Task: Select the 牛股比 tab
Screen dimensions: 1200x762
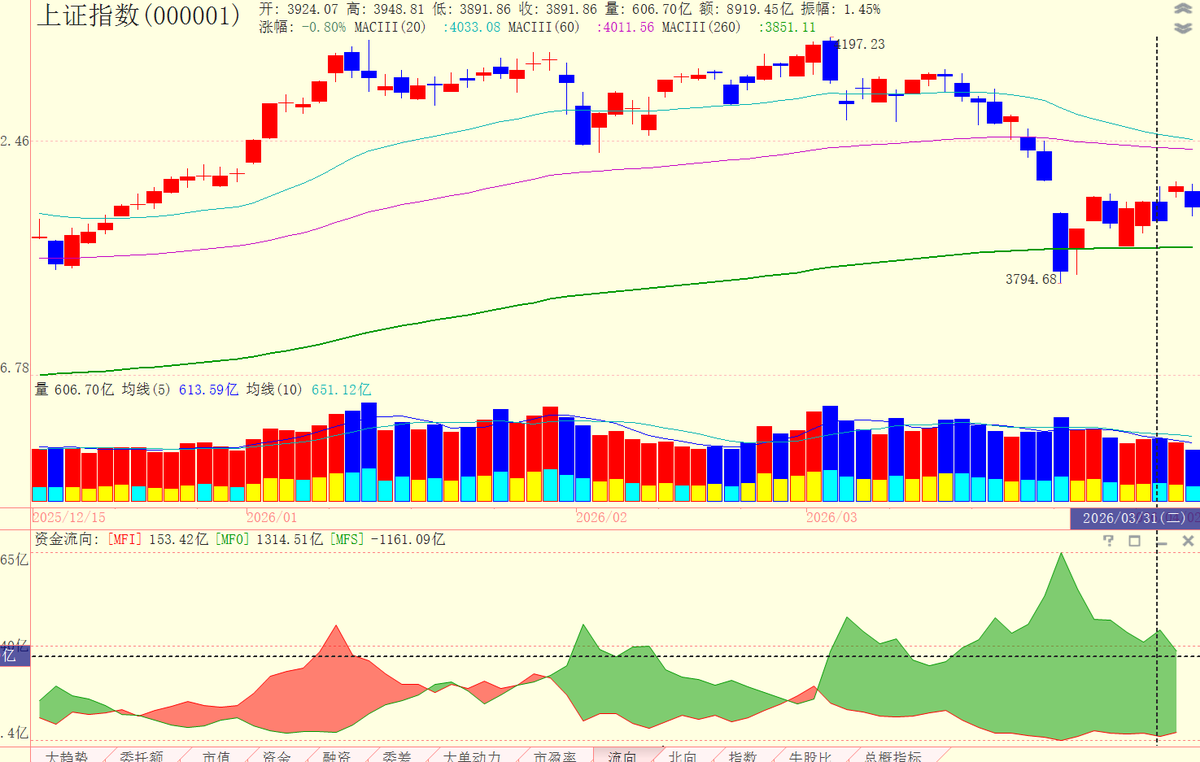Action: pyautogui.click(x=809, y=756)
